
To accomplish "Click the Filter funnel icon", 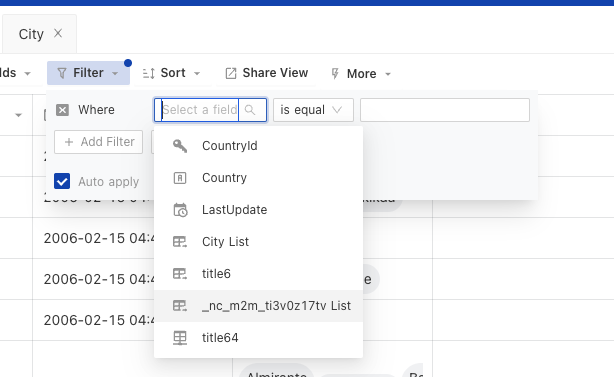I will click(61, 73).
